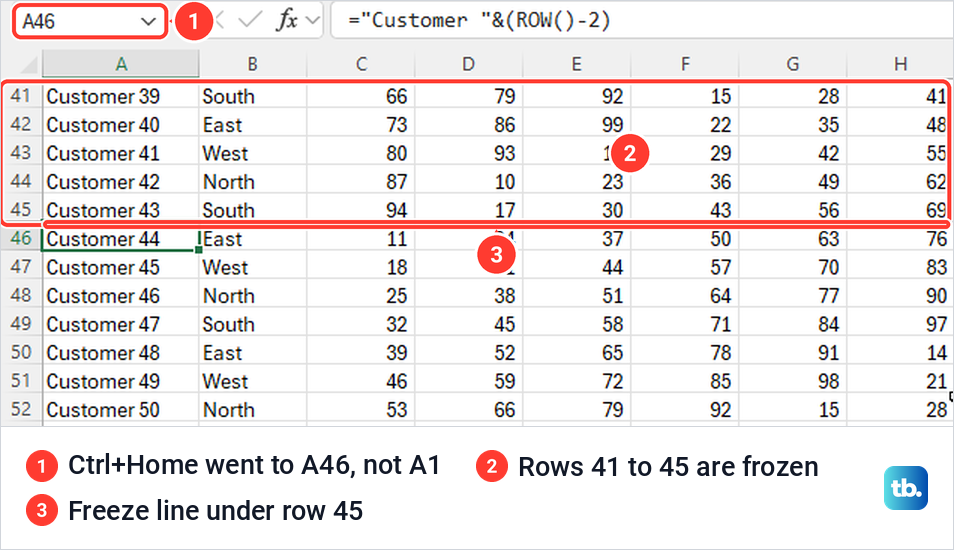Select column B header
Image resolution: width=954 pixels, height=550 pixels.
pos(252,64)
